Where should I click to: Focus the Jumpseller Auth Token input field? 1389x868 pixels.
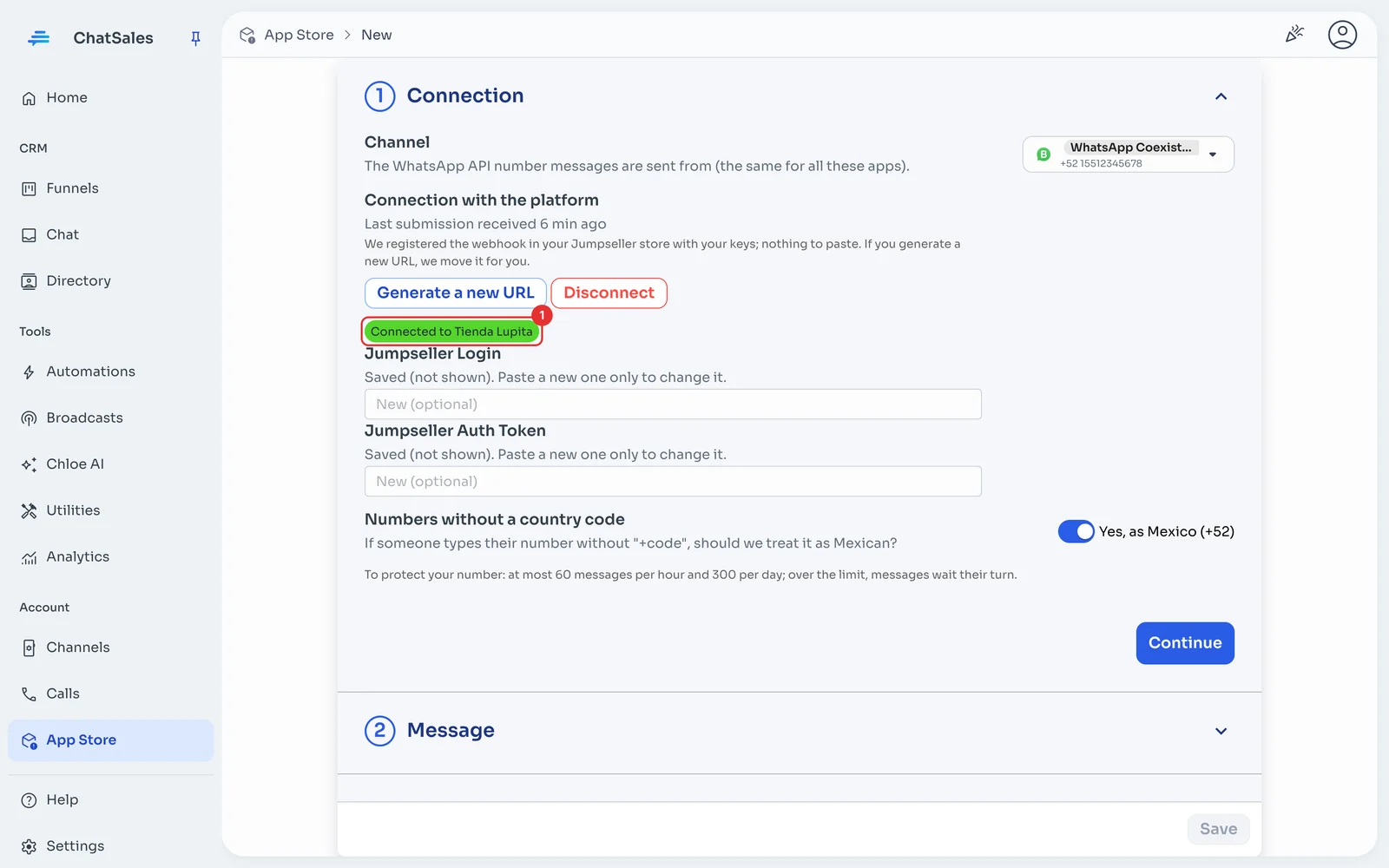tap(673, 482)
